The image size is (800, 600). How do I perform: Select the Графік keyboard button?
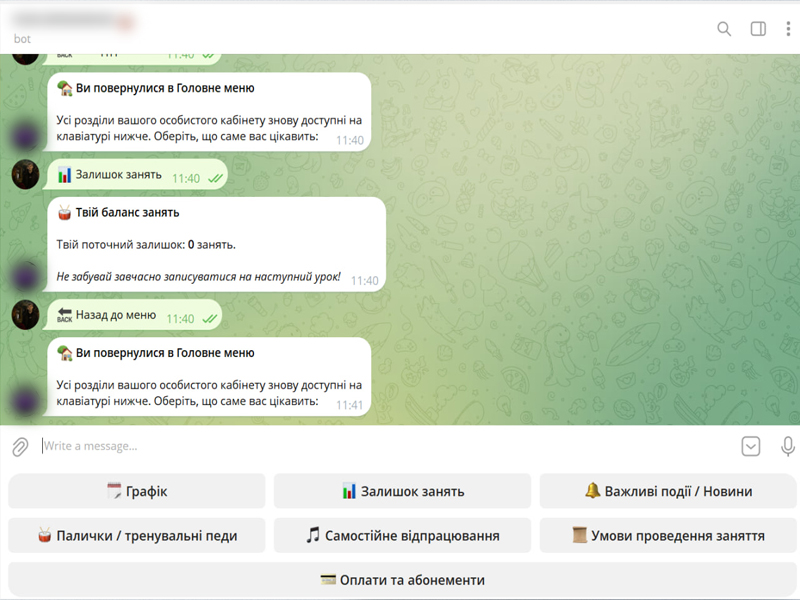(137, 491)
